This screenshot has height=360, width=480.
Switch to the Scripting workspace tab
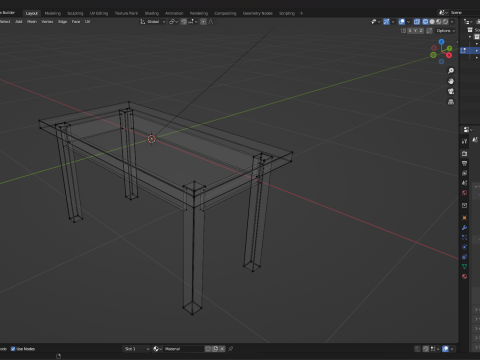click(x=287, y=13)
